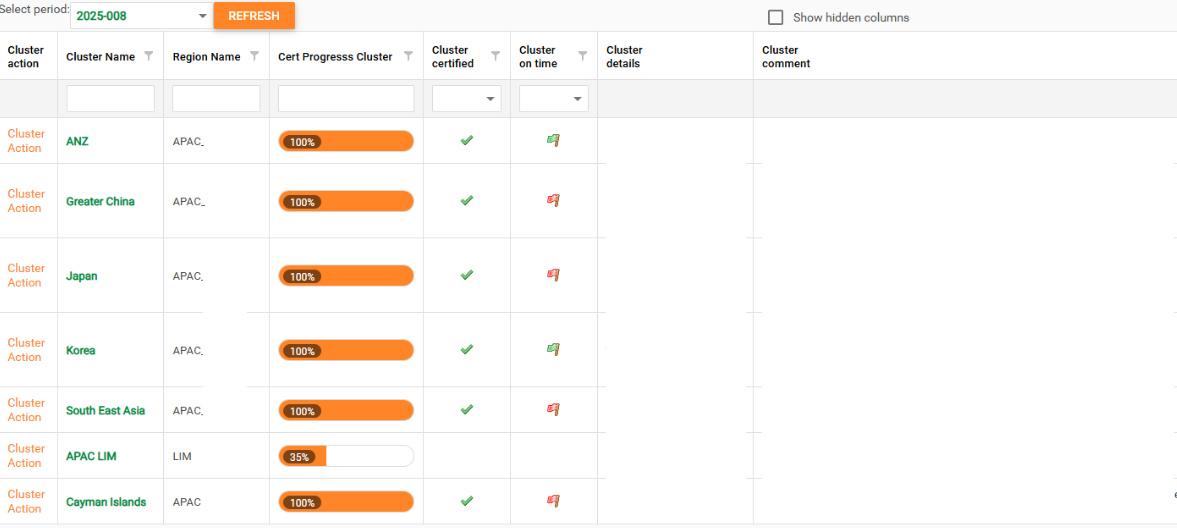Click the certified checkmark in Japan row
The image size is (1177, 528).
[466, 275]
